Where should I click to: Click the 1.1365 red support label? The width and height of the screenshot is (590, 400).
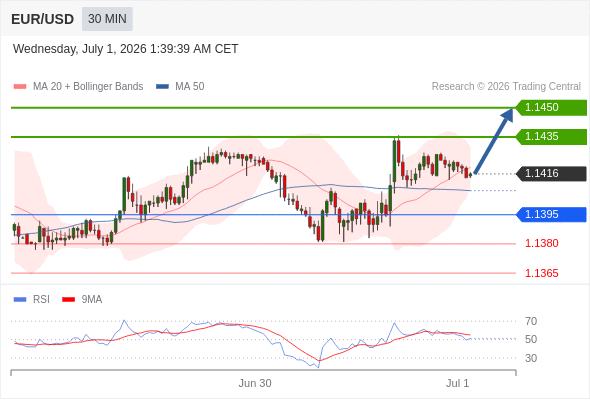[x=541, y=273]
